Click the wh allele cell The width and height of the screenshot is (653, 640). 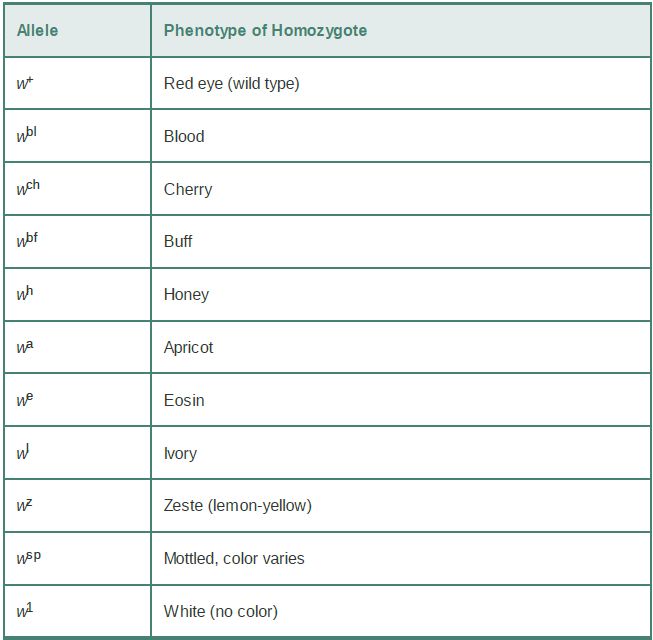(77, 294)
